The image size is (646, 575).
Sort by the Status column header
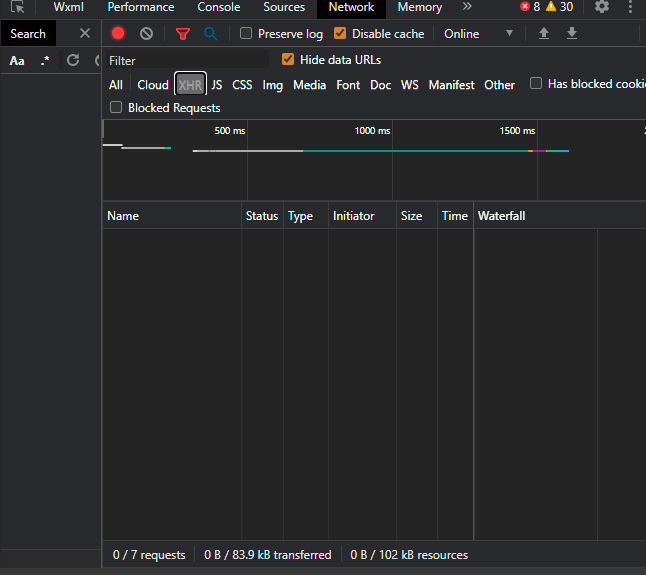tap(262, 216)
